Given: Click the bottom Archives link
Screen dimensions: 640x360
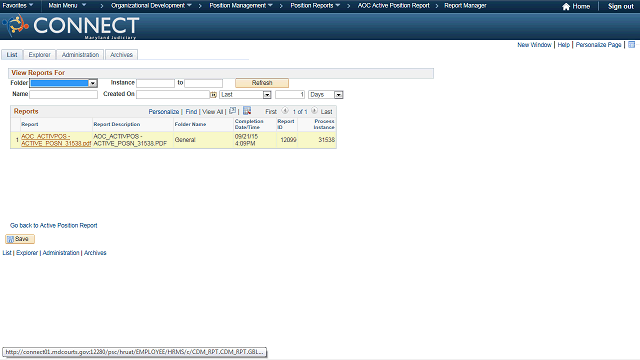Looking at the screenshot, I should [x=95, y=253].
